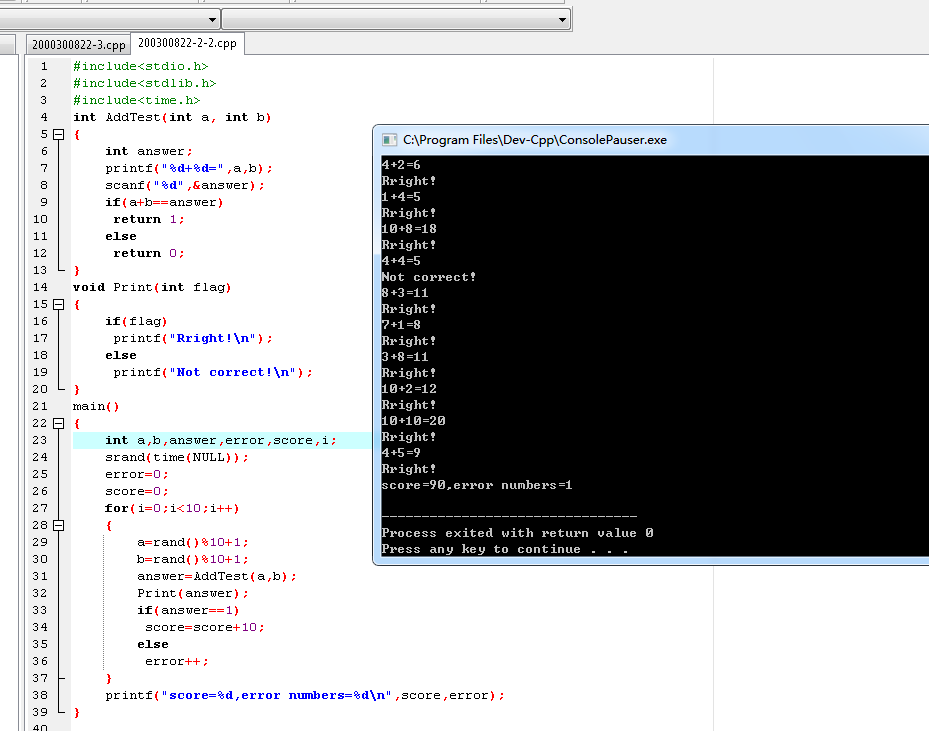The width and height of the screenshot is (929, 731).
Task: Click the scanf("%d",&answer) line
Action: [185, 185]
